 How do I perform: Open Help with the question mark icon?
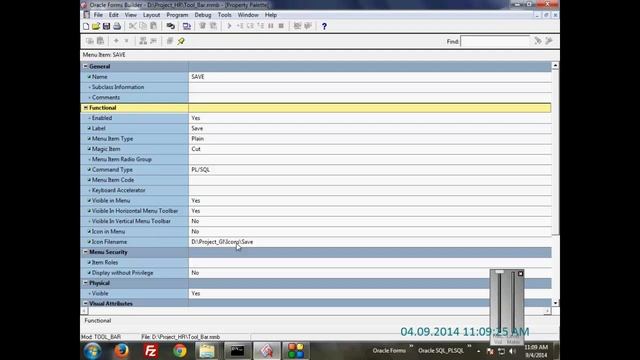(x=324, y=26)
